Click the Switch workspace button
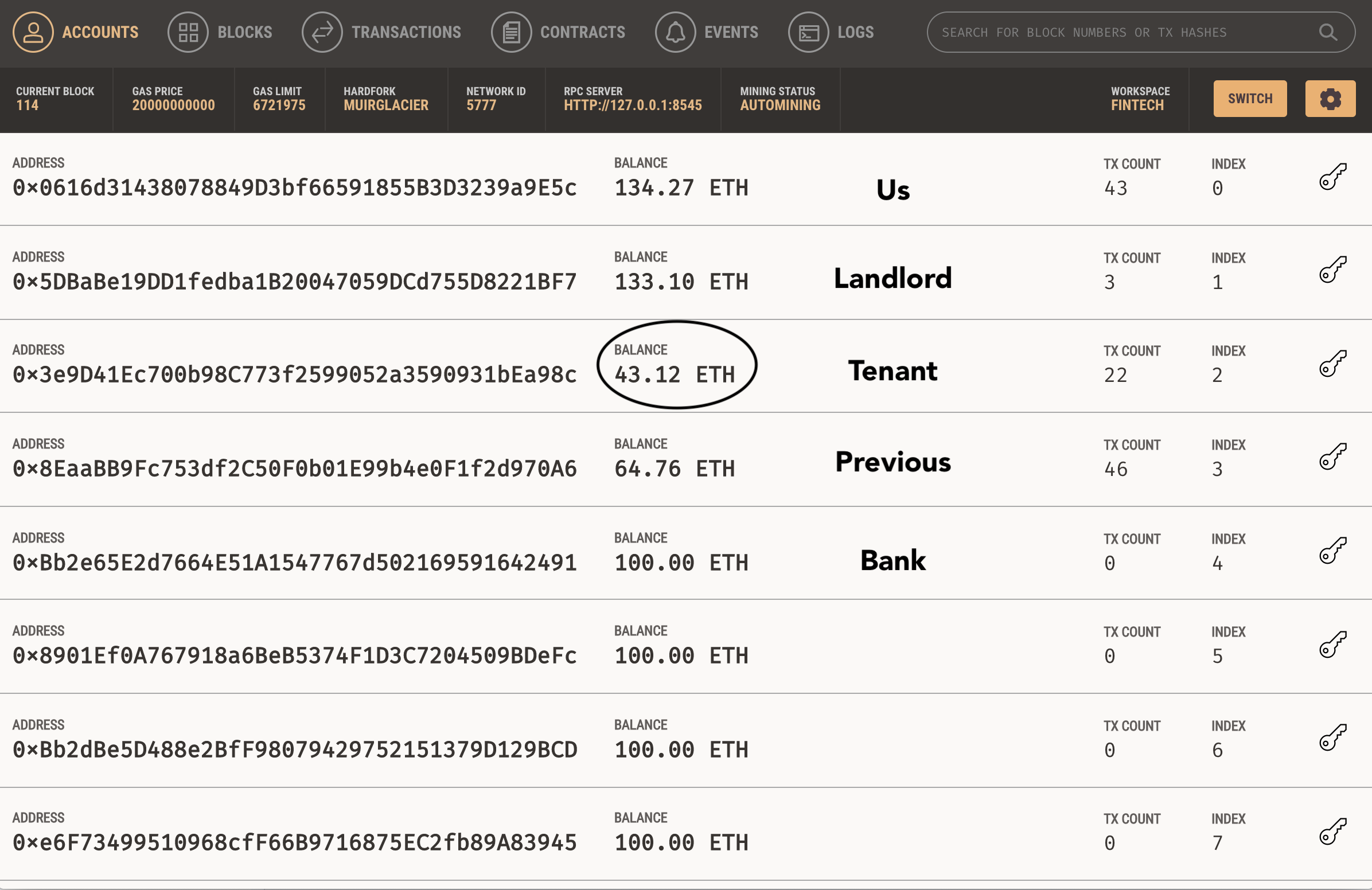The height and width of the screenshot is (890, 1372). pos(1250,99)
